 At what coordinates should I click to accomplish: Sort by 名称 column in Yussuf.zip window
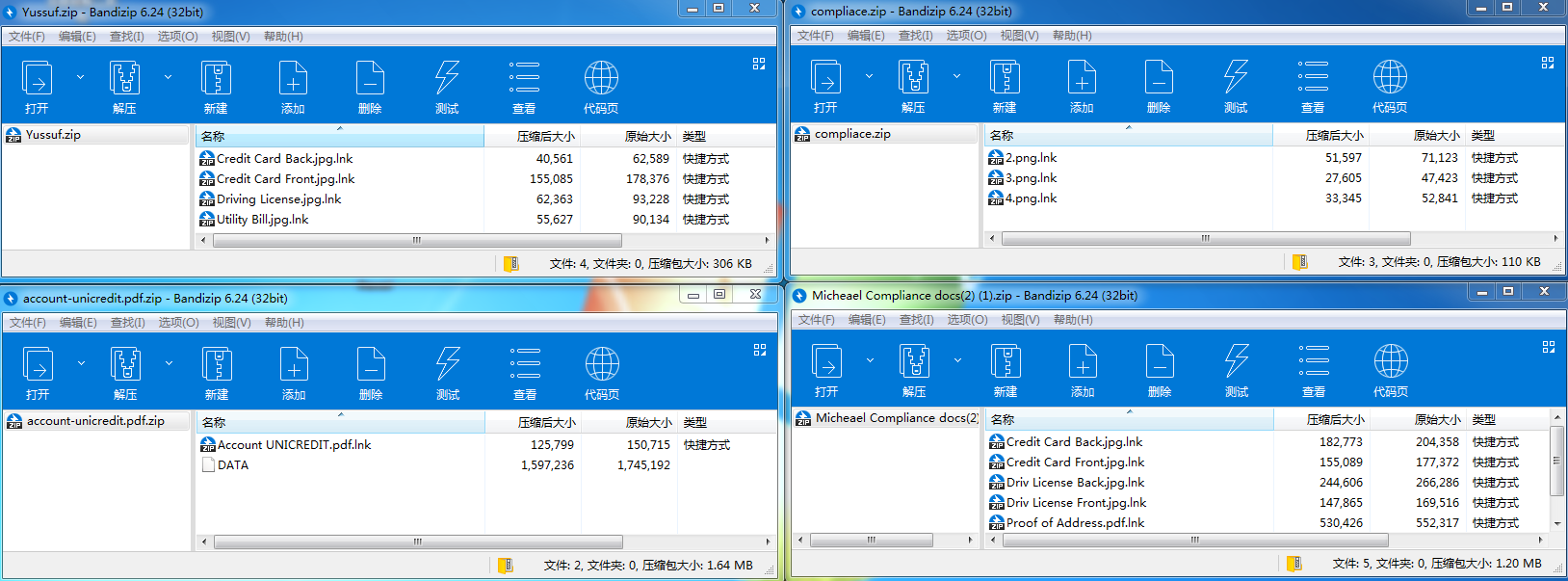(x=340, y=136)
